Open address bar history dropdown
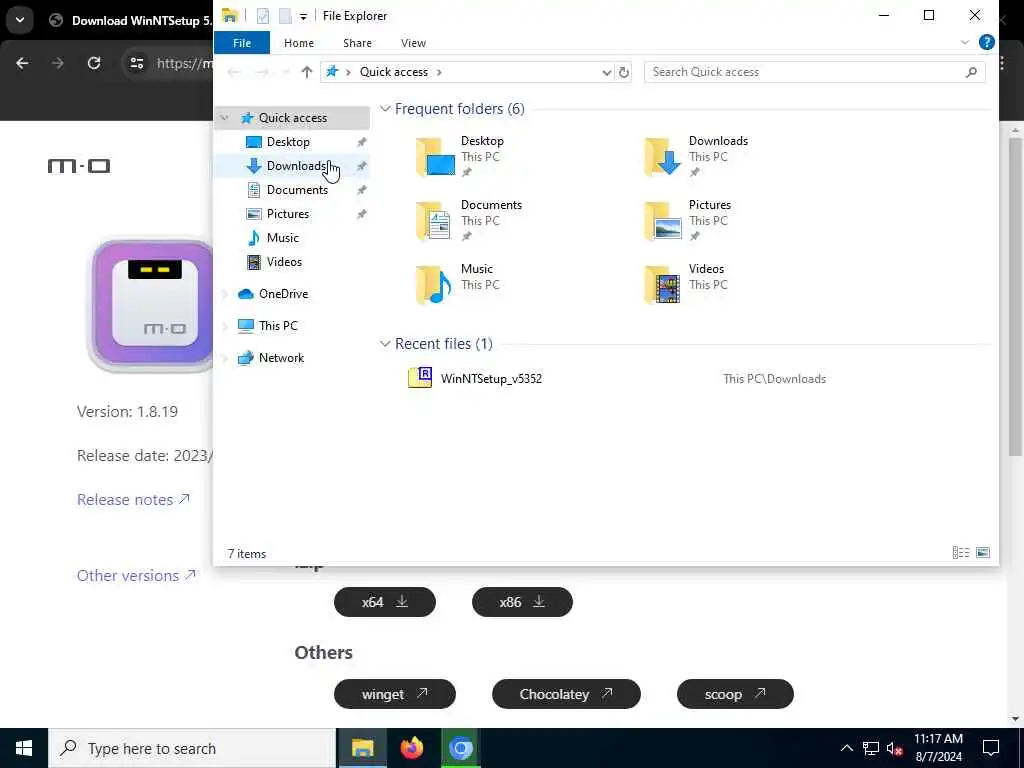Screen dimensions: 1024x768 (607, 72)
